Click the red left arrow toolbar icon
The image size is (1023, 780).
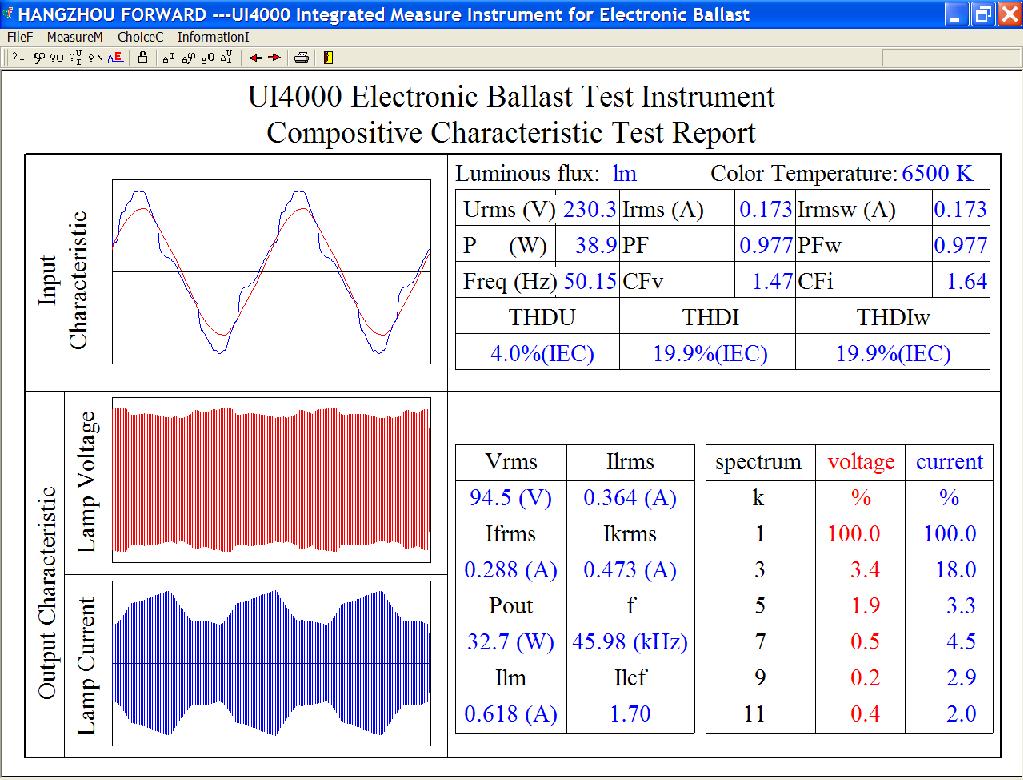(x=256, y=58)
